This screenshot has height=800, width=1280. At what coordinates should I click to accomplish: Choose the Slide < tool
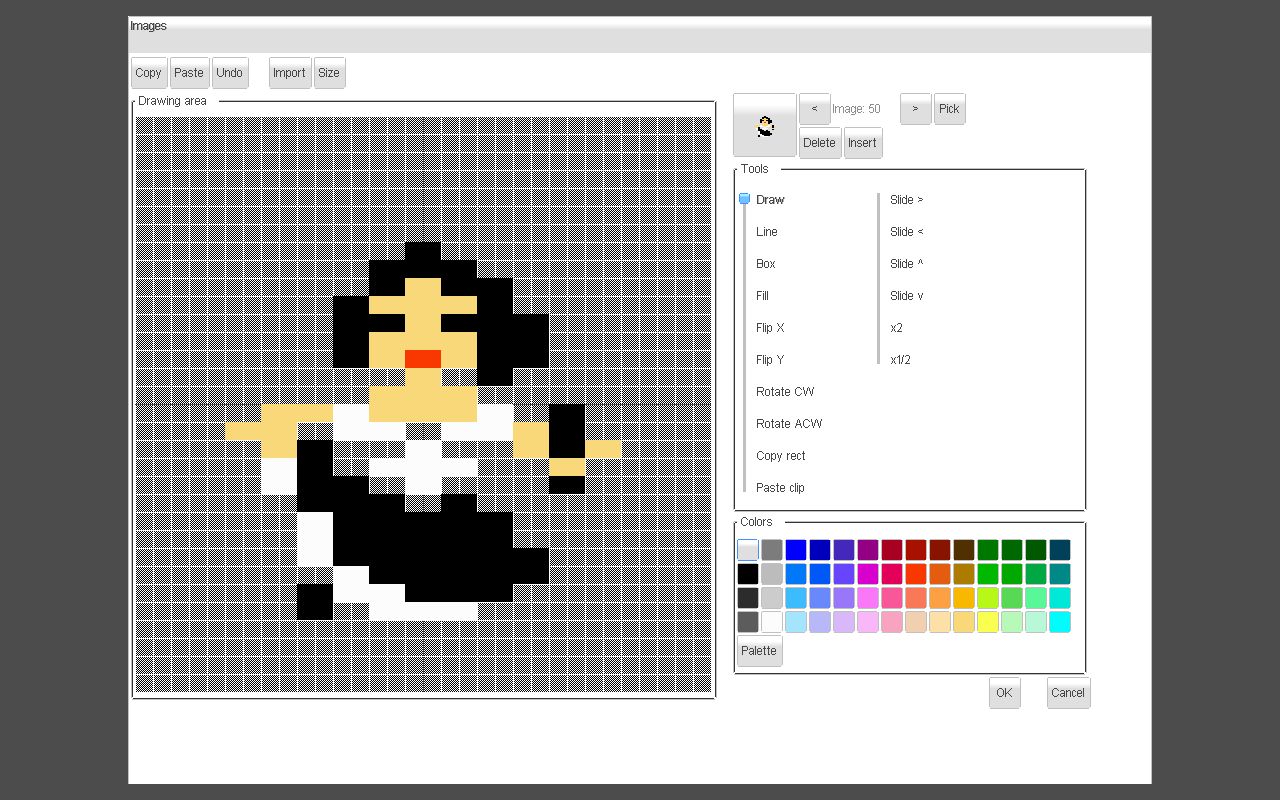[x=906, y=232]
